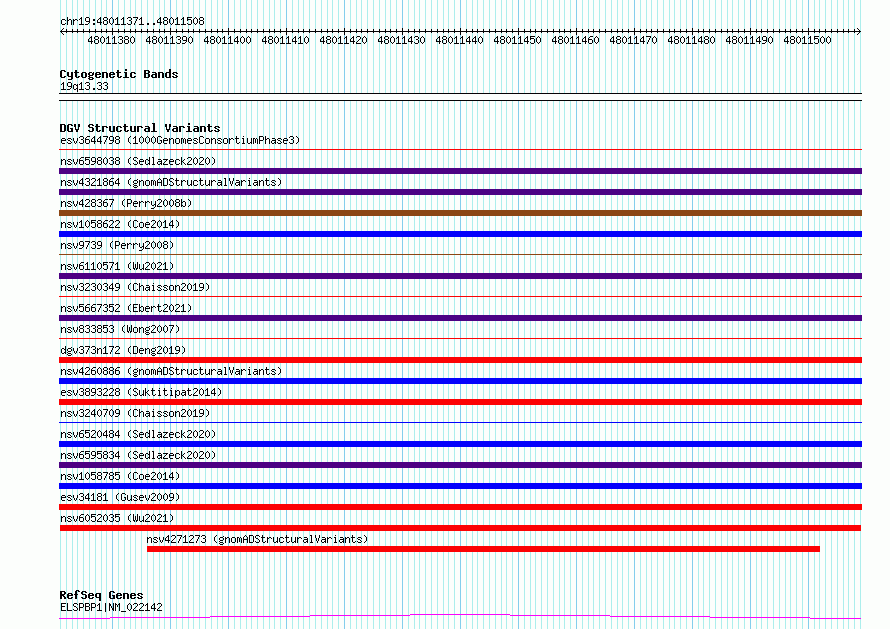Click the brown bar under nsv428367 Perry2008b
Viewport: 890px width, 629px height.
460,213
